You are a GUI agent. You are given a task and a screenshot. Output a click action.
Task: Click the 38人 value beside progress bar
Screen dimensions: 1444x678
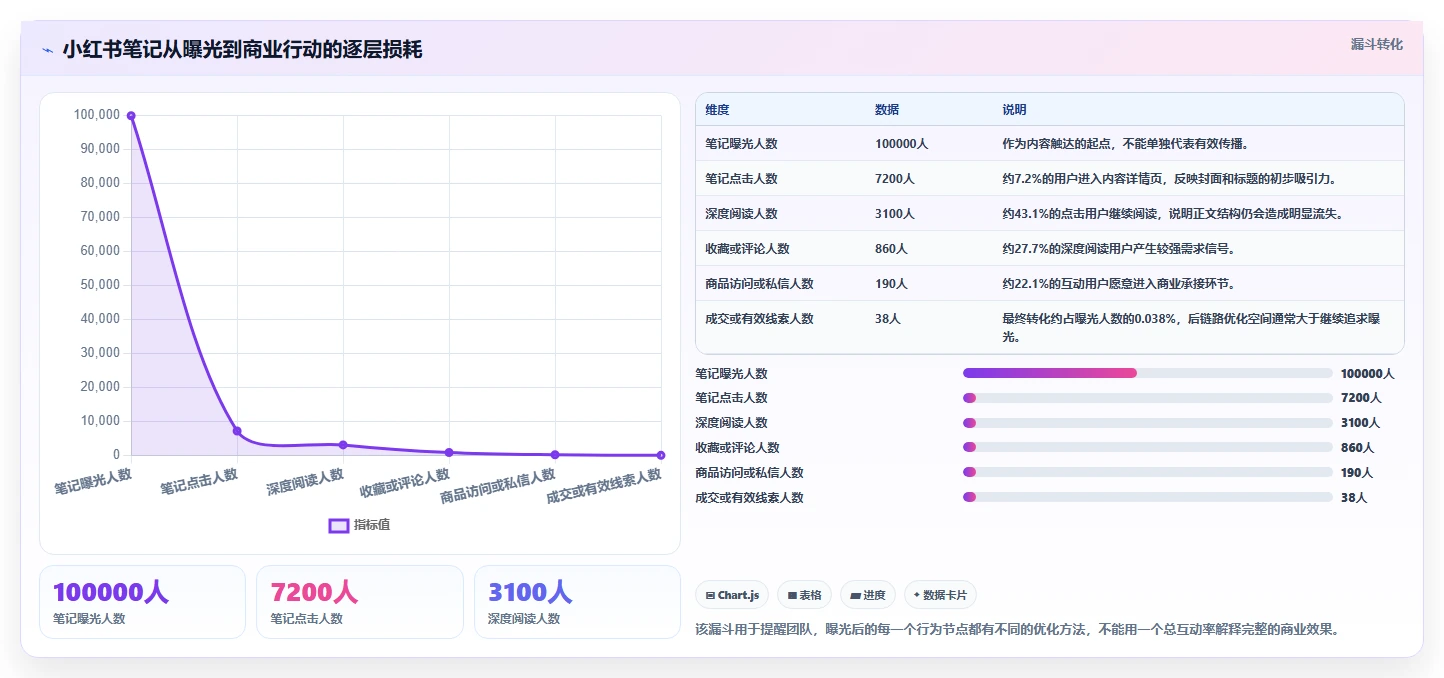(x=1353, y=497)
